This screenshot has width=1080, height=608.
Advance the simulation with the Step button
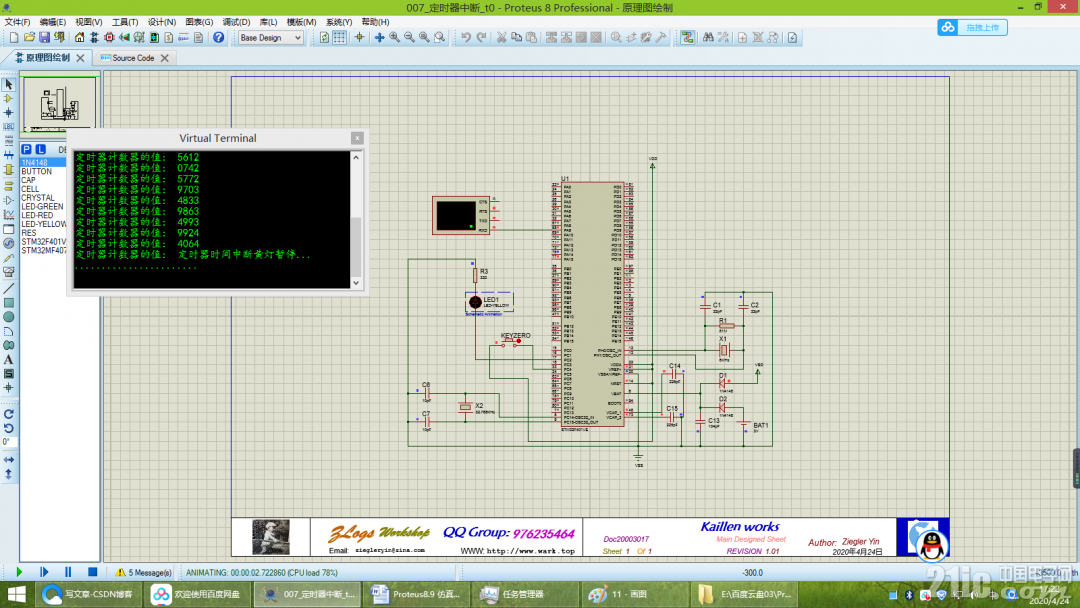(x=43, y=572)
